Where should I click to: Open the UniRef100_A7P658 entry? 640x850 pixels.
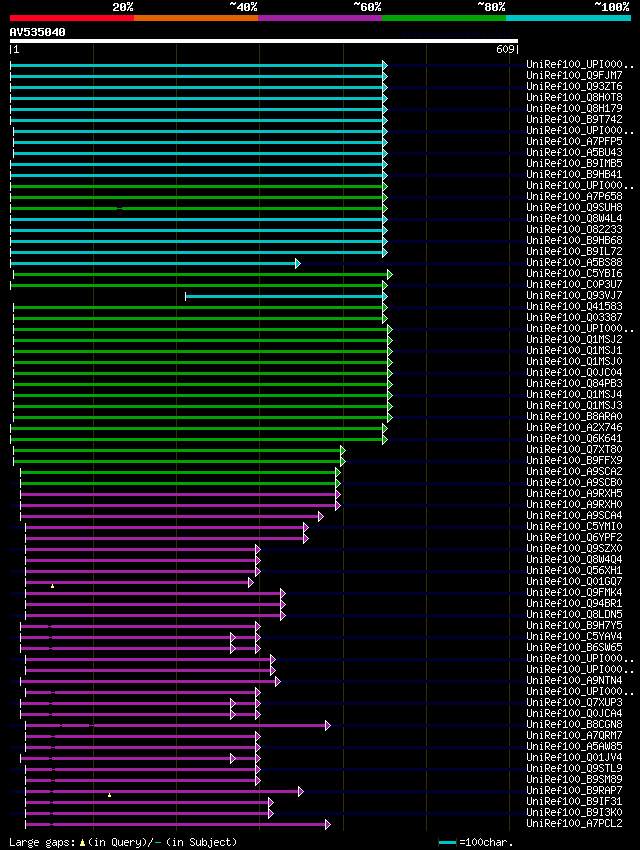574,196
